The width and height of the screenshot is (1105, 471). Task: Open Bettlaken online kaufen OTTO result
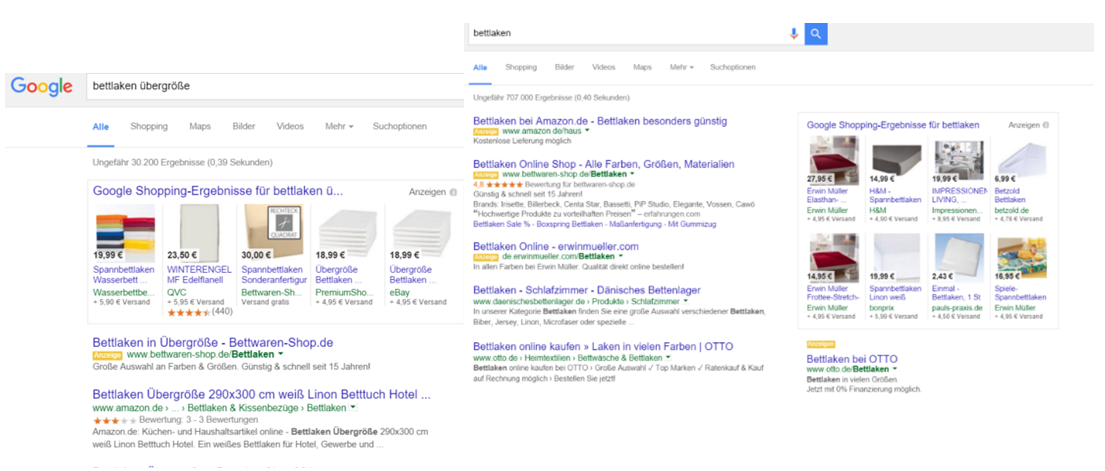[603, 347]
